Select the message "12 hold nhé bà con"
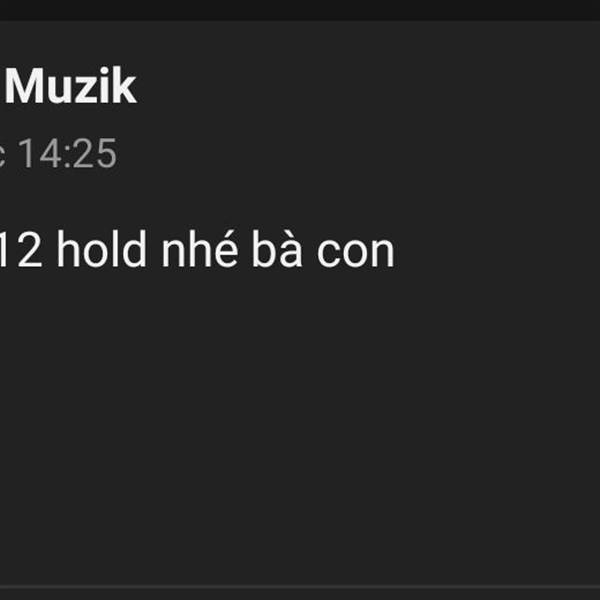600x600 pixels. tap(197, 249)
